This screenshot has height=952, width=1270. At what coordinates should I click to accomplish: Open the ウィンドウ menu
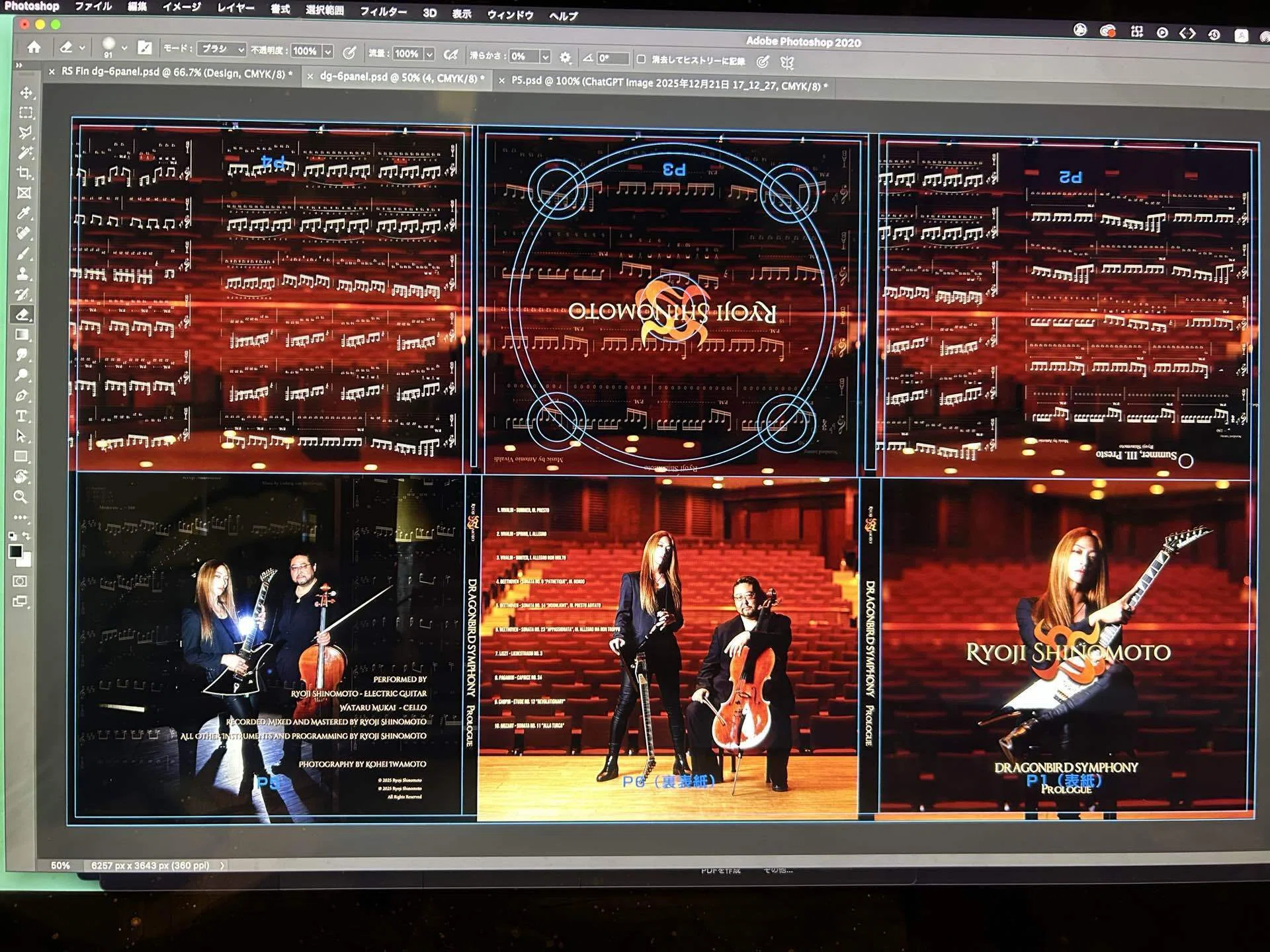(x=510, y=15)
